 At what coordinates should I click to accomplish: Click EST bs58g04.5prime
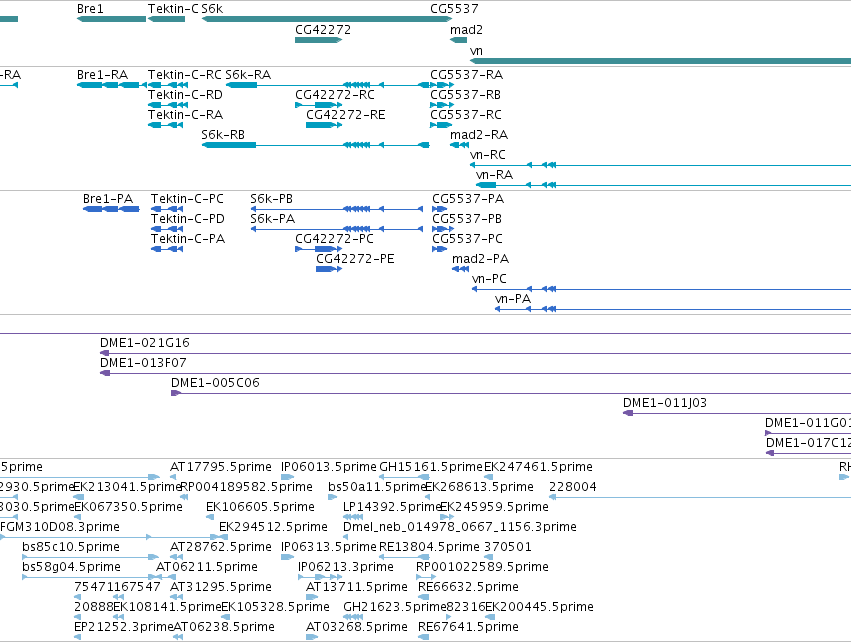click(71, 568)
